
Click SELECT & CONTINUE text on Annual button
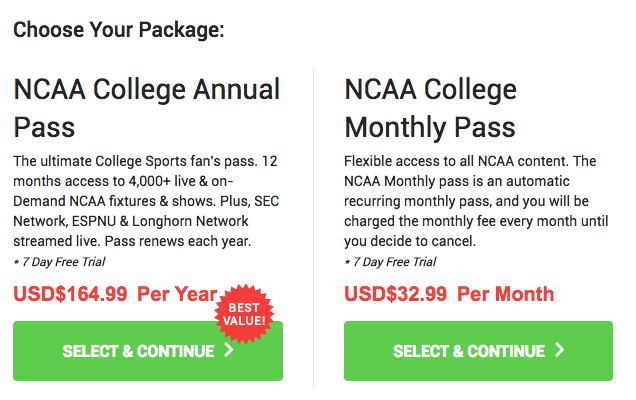(x=138, y=351)
